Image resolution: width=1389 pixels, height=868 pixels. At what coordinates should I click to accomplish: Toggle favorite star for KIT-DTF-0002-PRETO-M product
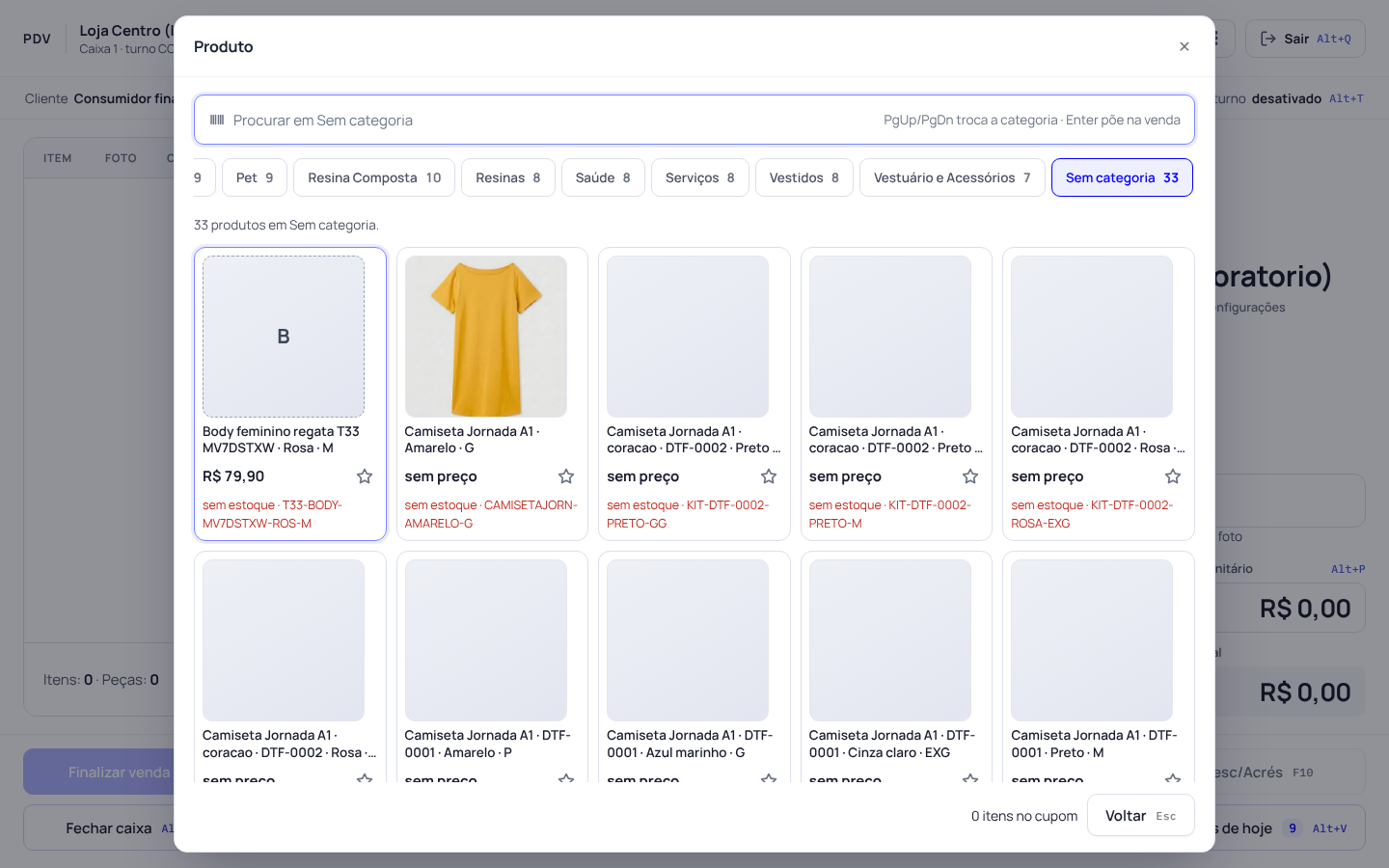[970, 476]
